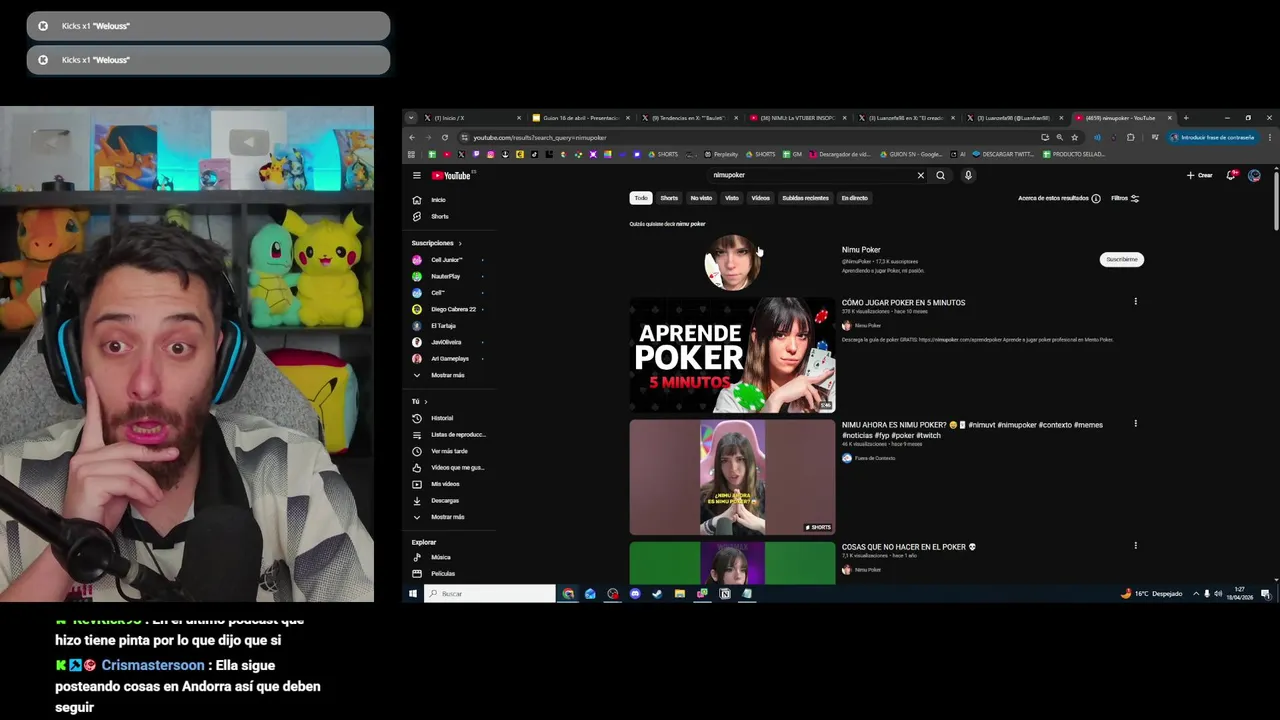This screenshot has width=1280, height=720.
Task: Open the Tú section chevron
Action: [426, 402]
